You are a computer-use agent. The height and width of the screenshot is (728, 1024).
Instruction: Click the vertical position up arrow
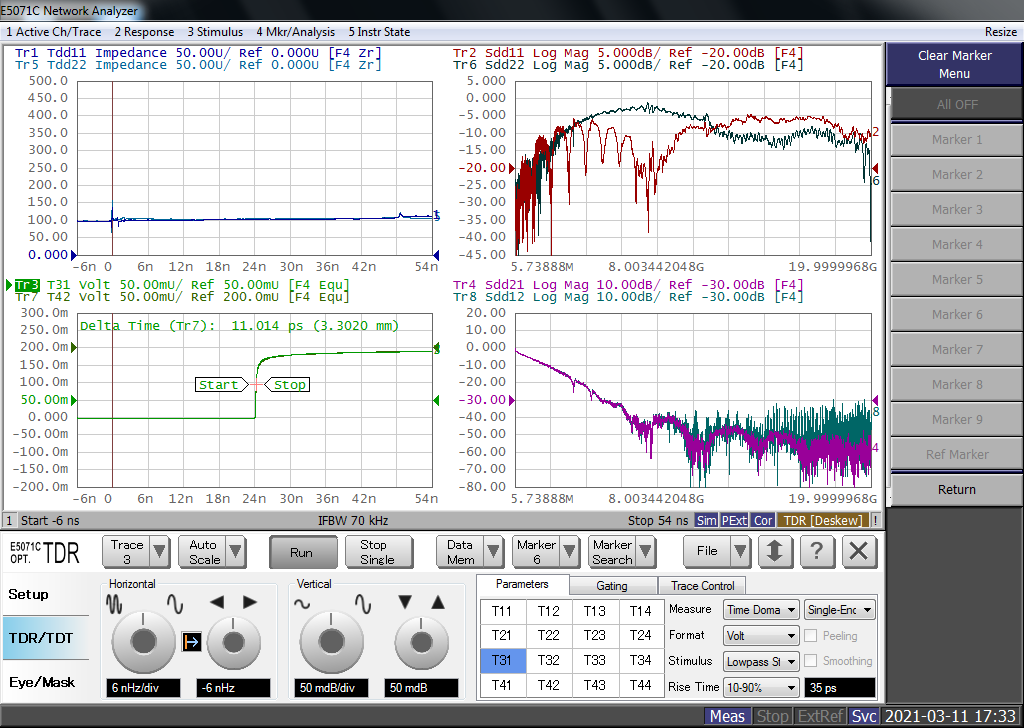(x=437, y=602)
